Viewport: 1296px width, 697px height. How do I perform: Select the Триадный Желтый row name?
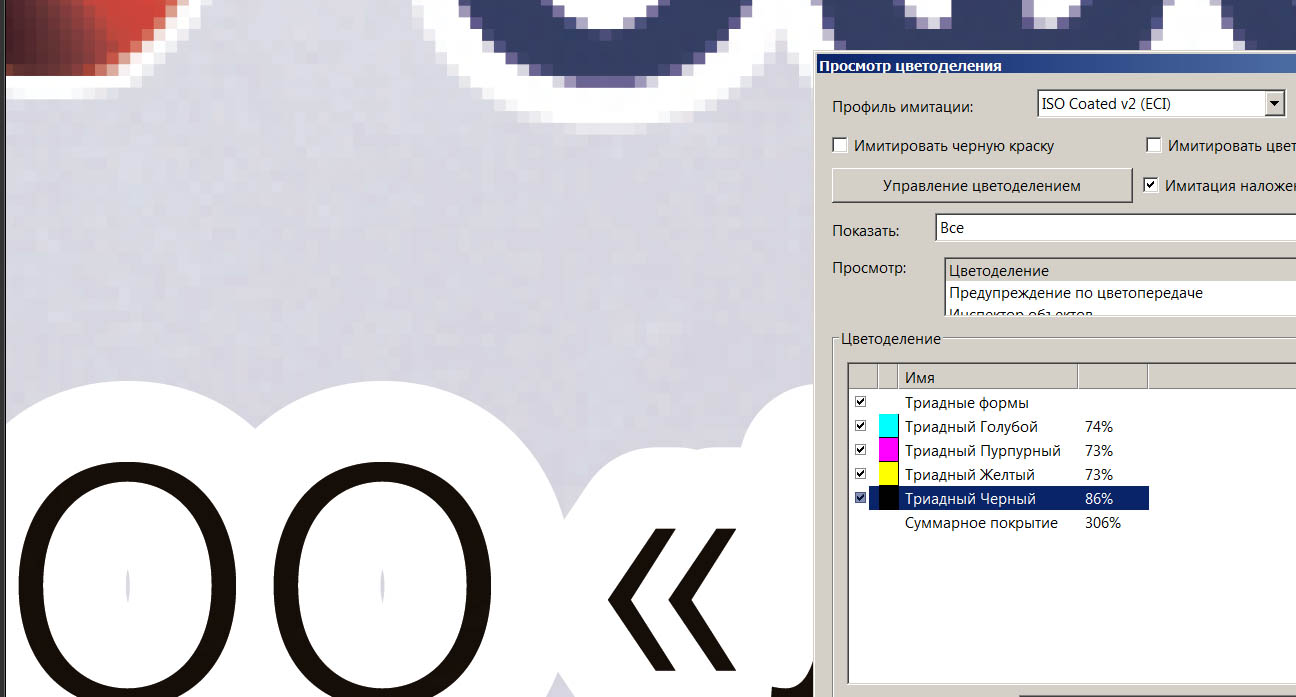tap(969, 475)
